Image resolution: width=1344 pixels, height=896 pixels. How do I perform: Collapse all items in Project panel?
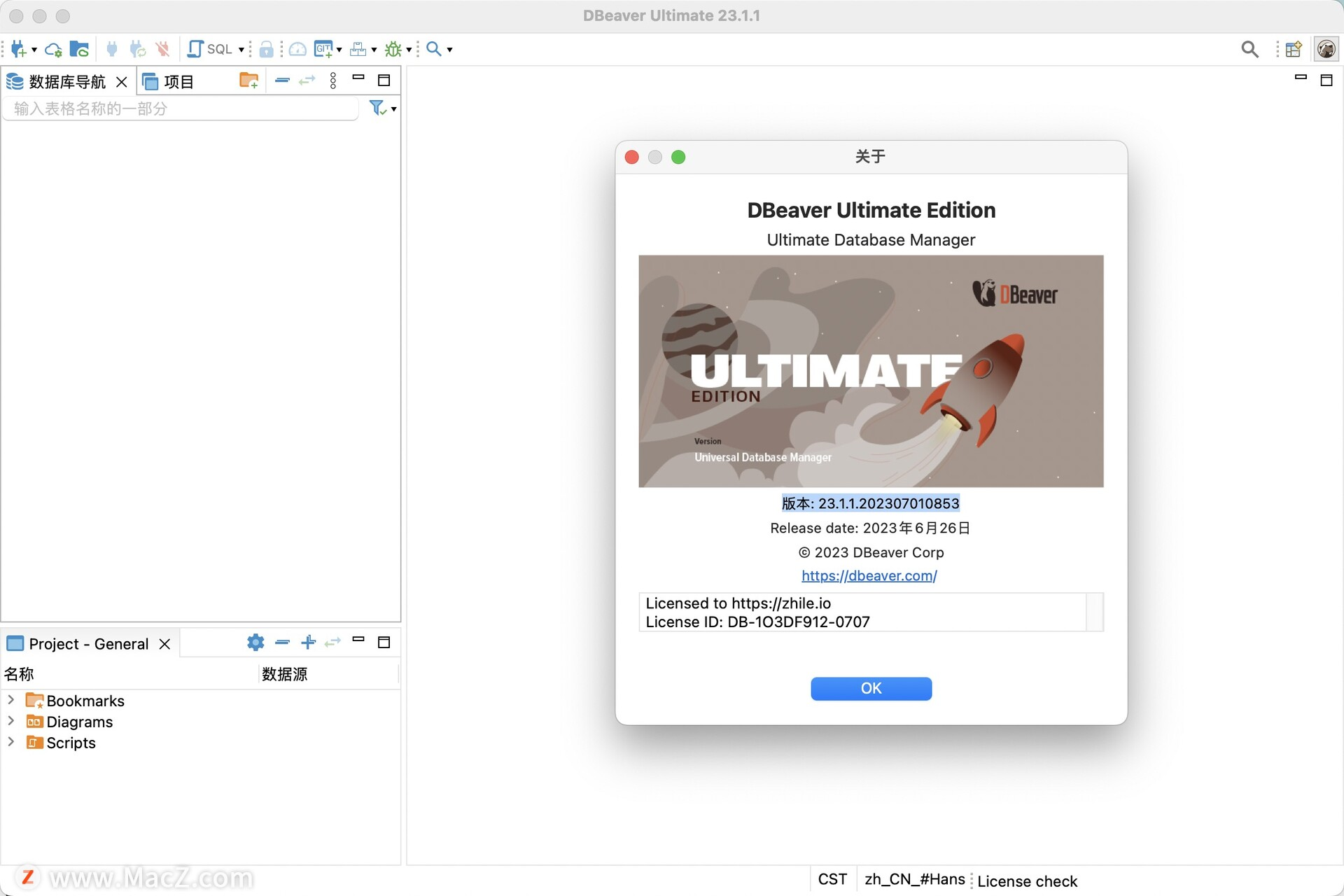coord(282,642)
